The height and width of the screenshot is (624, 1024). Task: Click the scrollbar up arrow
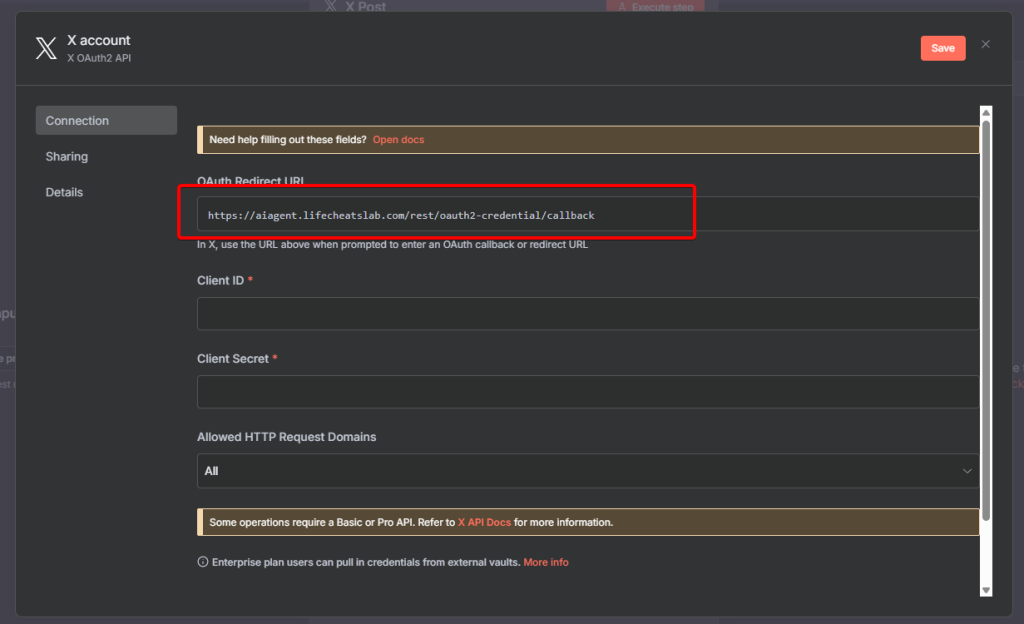[x=985, y=113]
